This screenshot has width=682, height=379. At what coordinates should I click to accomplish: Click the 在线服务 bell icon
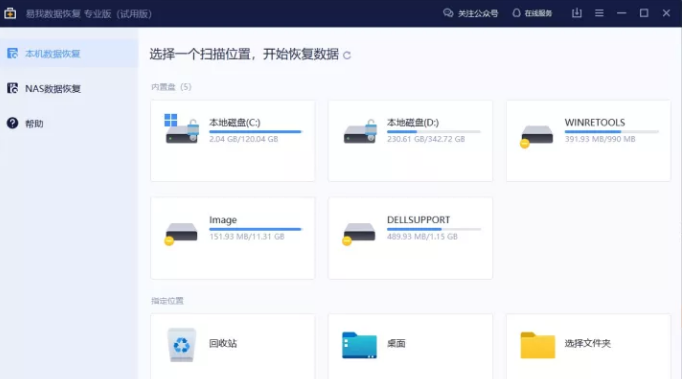[x=516, y=13]
